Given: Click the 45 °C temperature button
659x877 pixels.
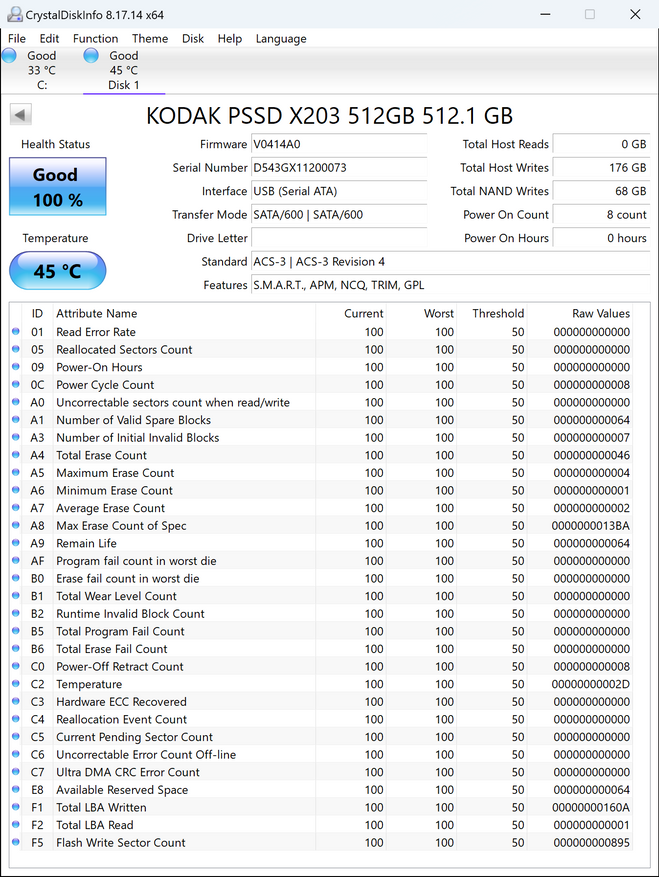Looking at the screenshot, I should point(57,271).
